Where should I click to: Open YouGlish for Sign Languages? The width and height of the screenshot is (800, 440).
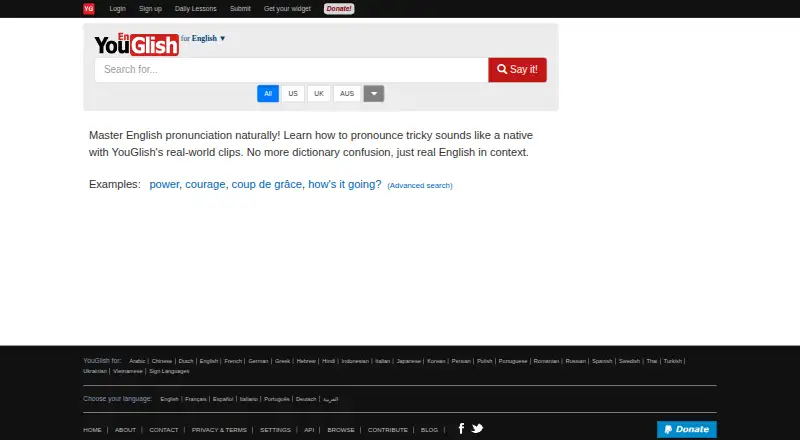[169, 371]
